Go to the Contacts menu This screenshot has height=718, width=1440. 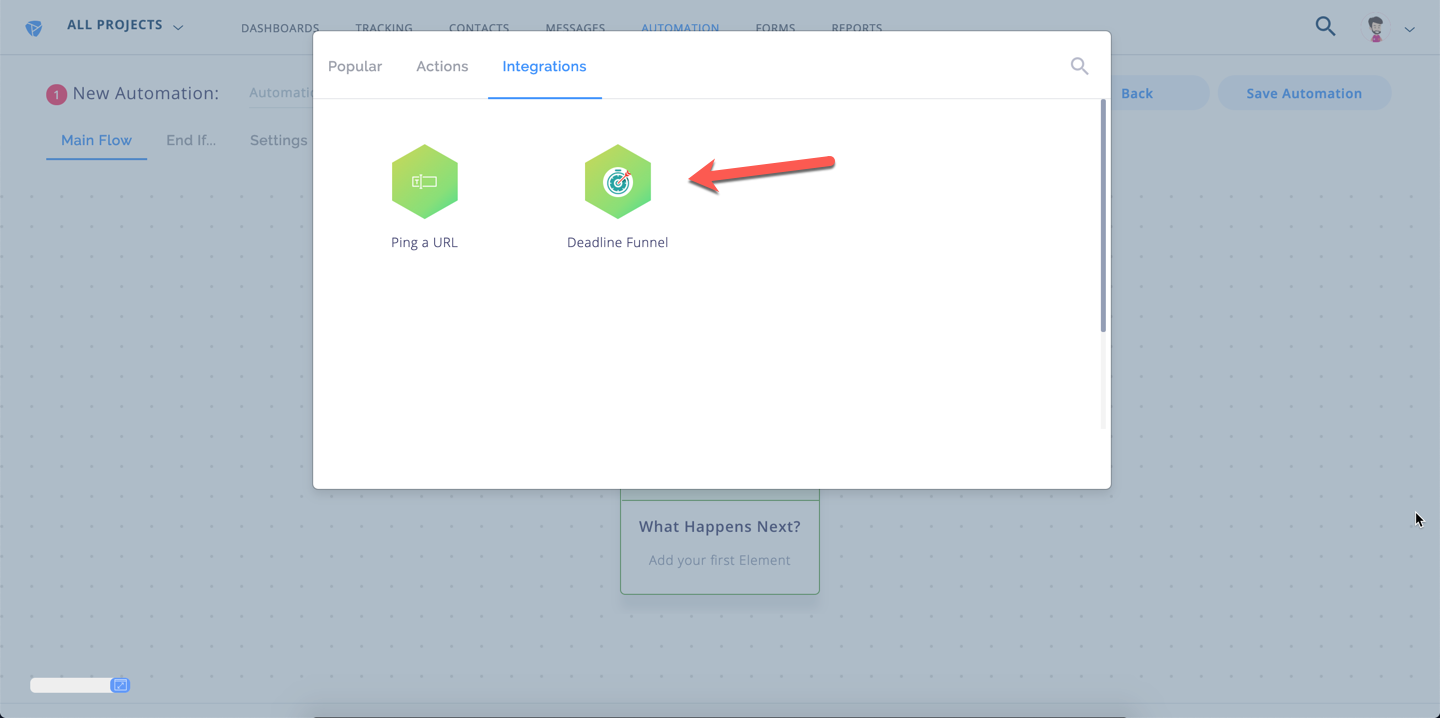[479, 29]
